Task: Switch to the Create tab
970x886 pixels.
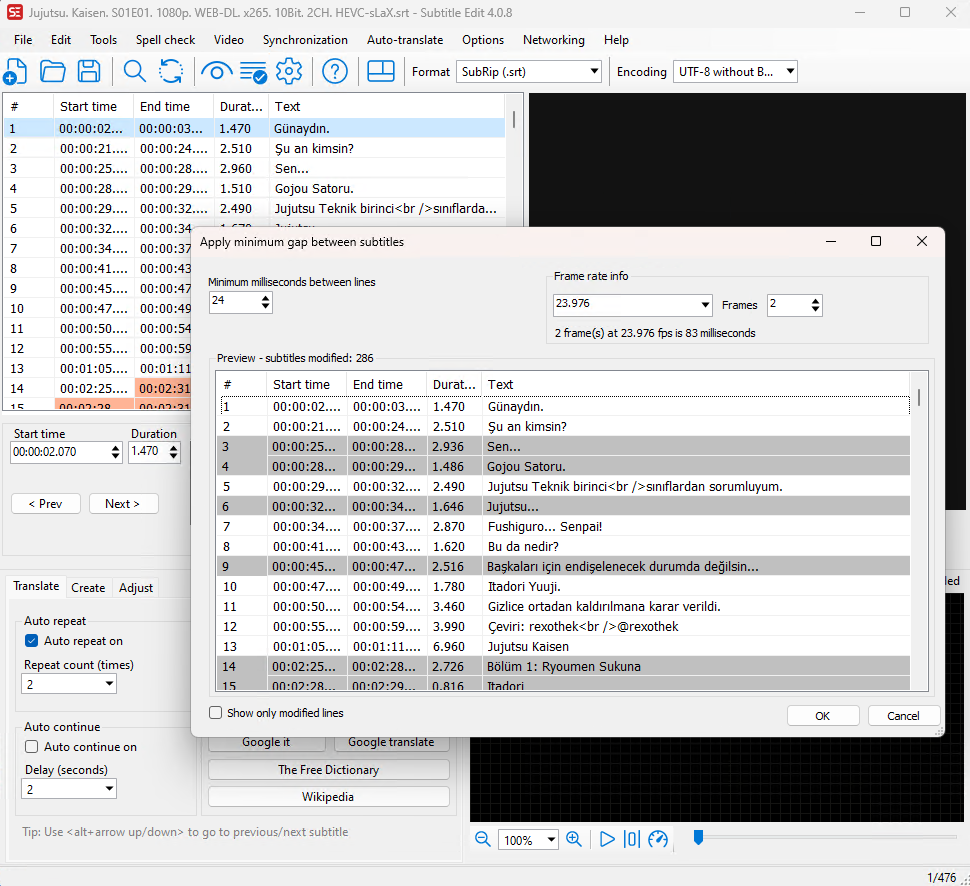Action: click(88, 588)
